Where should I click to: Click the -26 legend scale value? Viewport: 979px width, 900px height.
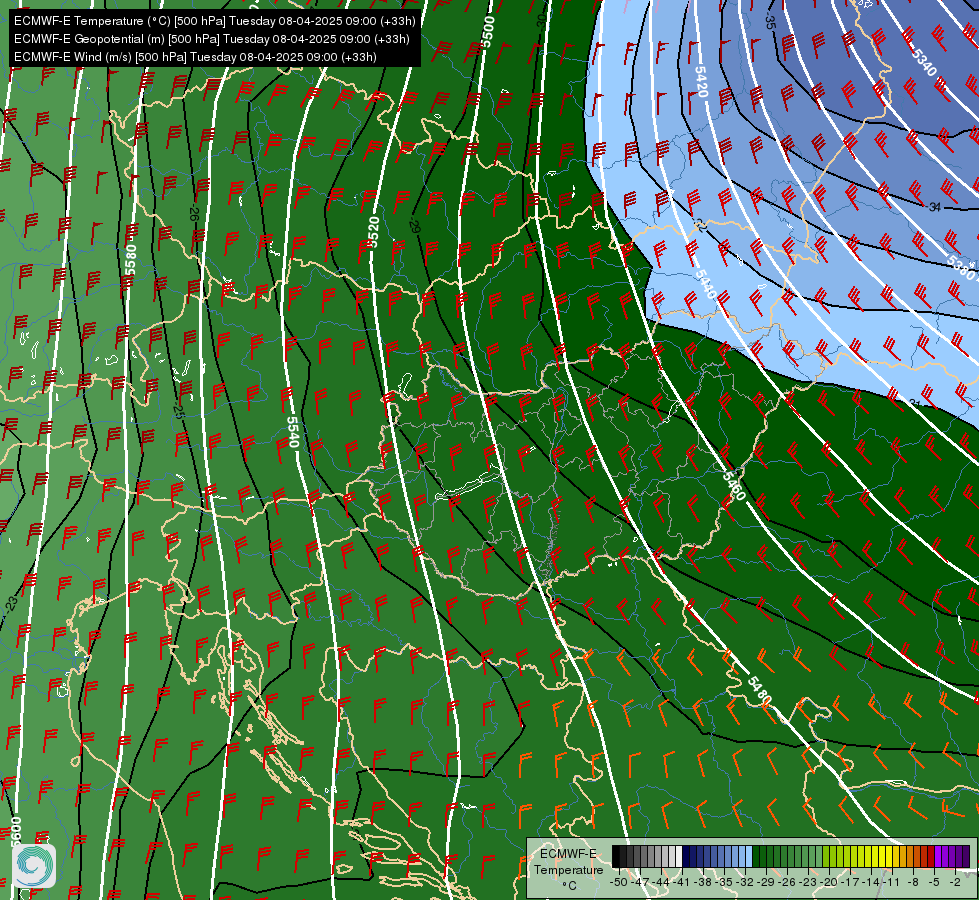[x=787, y=882]
